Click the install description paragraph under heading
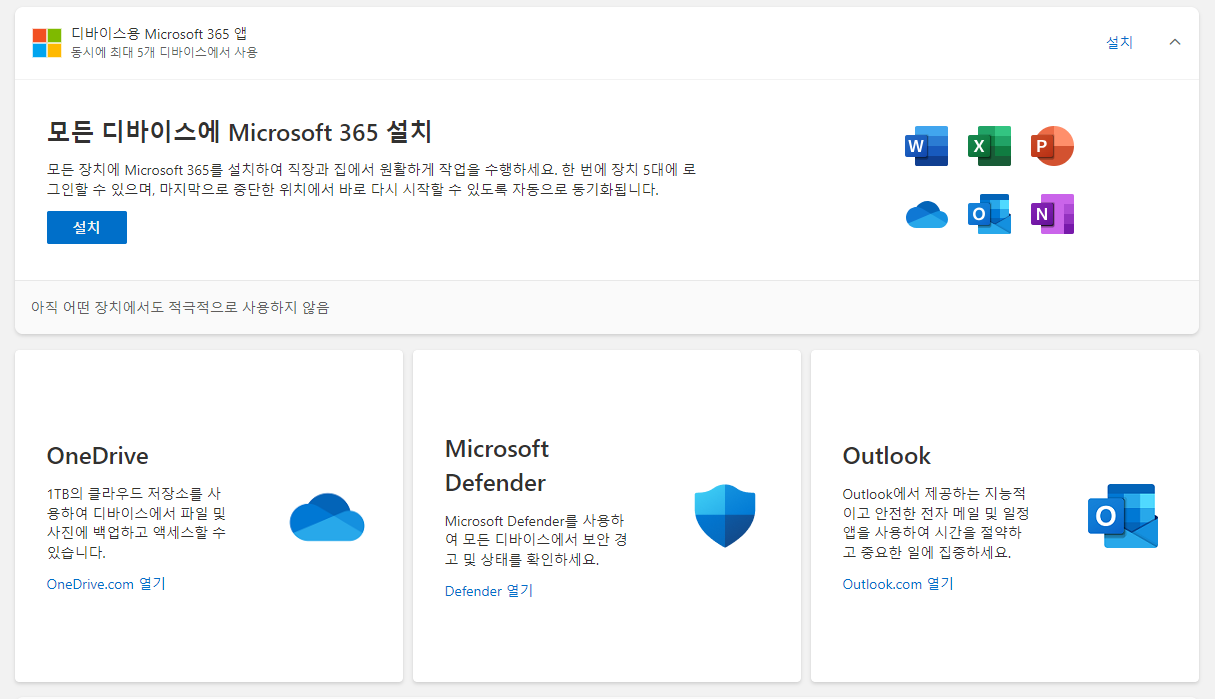The image size is (1215, 699). click(372, 179)
